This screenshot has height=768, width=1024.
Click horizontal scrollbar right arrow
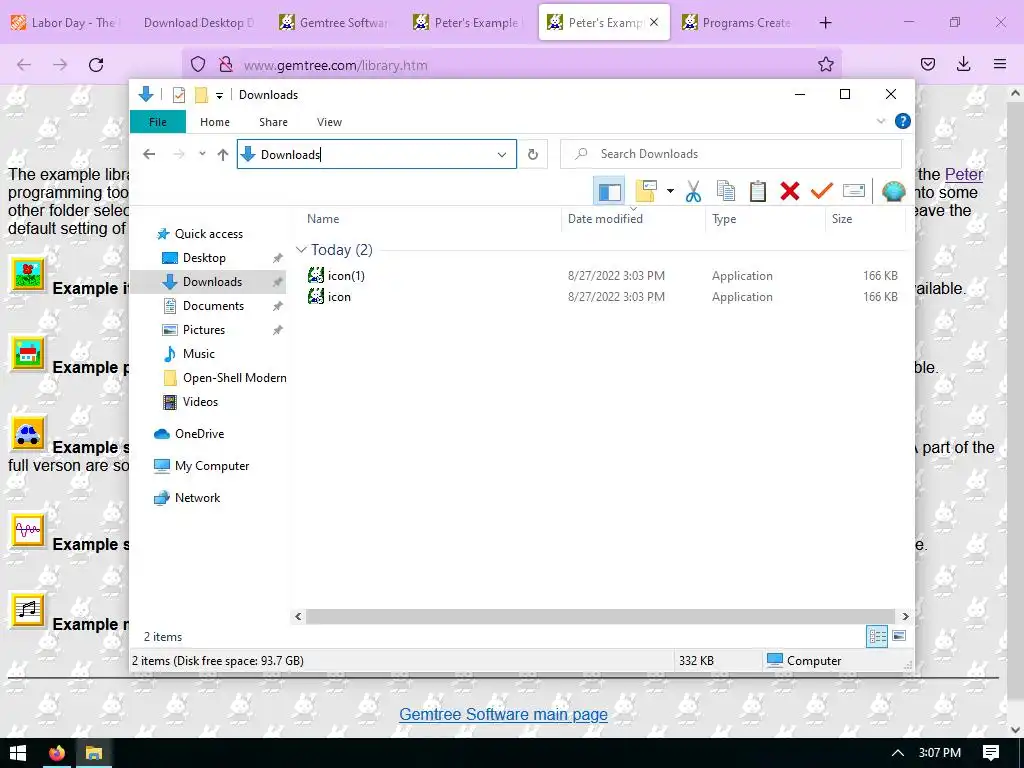(x=905, y=616)
